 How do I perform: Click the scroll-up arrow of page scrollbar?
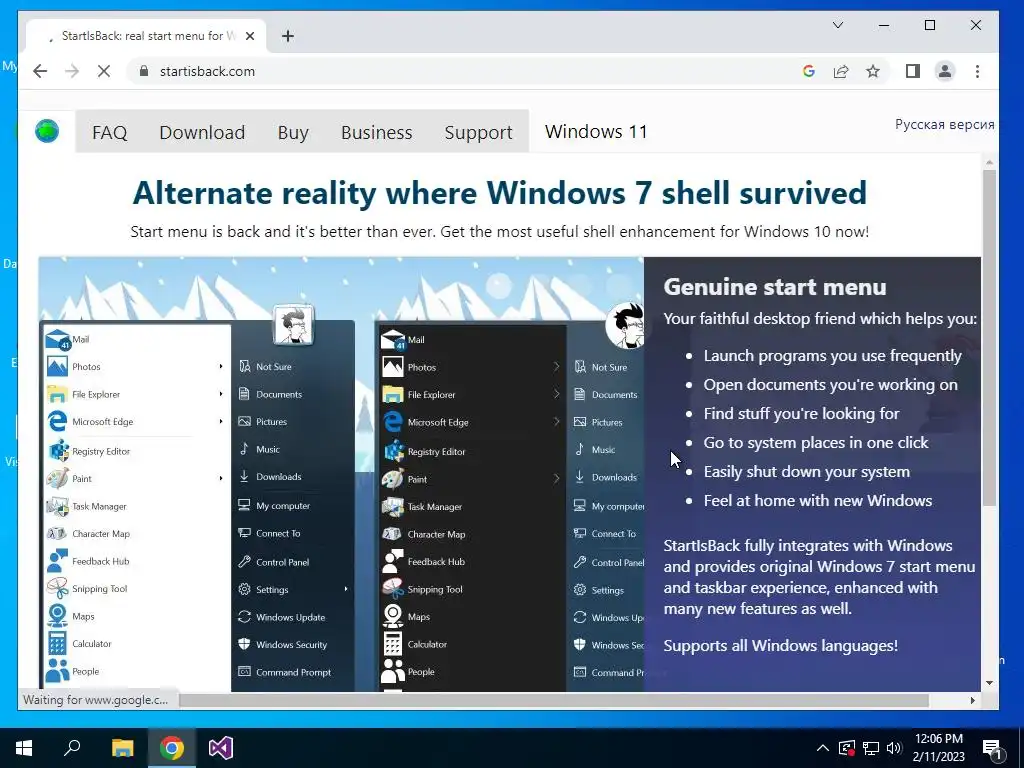click(x=989, y=162)
